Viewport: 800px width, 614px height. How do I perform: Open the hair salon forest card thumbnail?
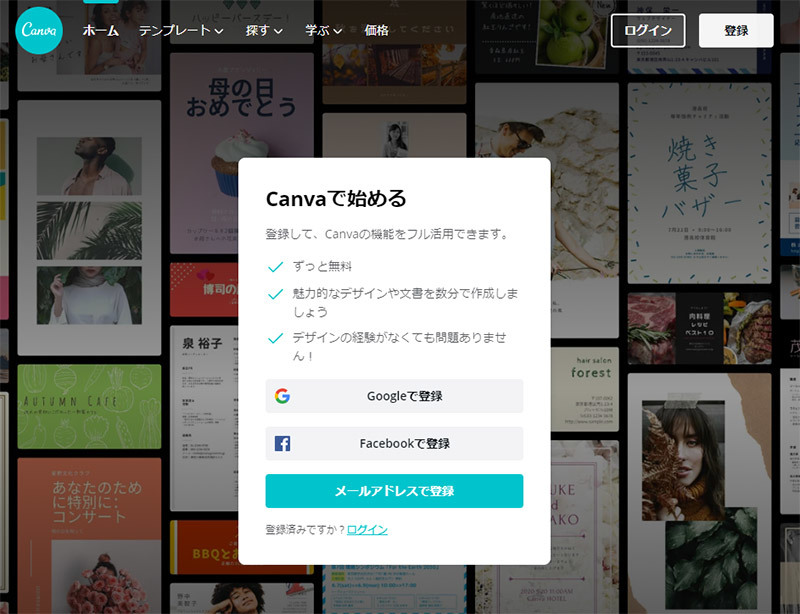(x=585, y=389)
